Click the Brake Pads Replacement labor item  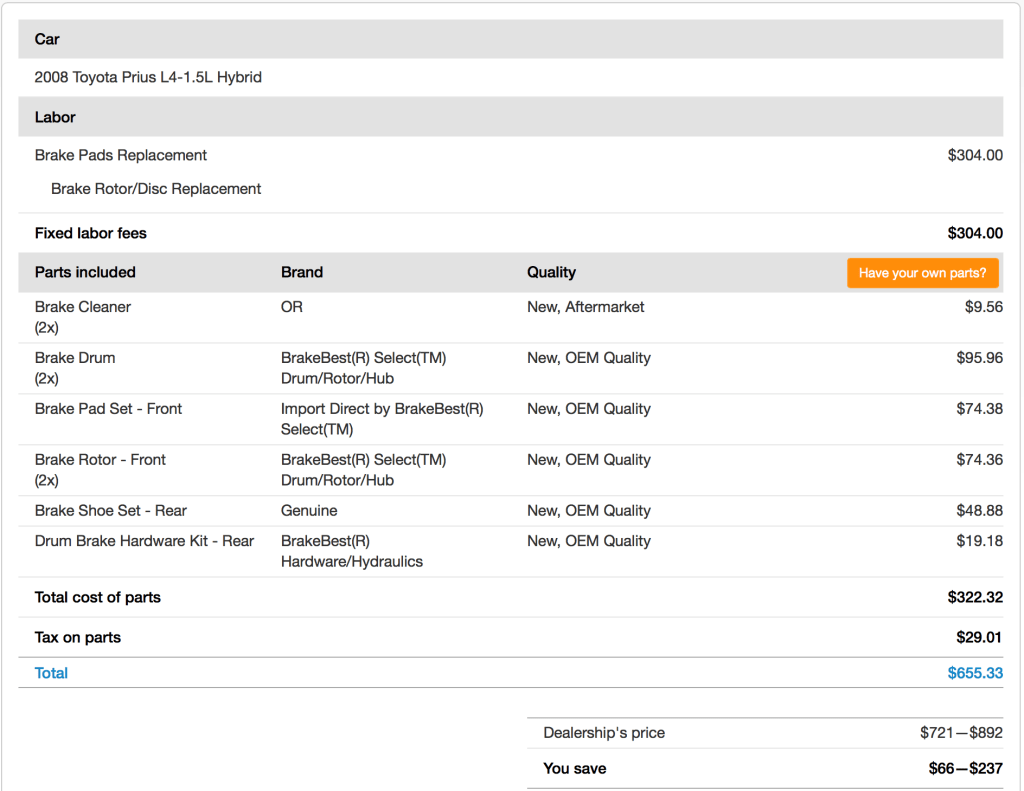coord(121,155)
